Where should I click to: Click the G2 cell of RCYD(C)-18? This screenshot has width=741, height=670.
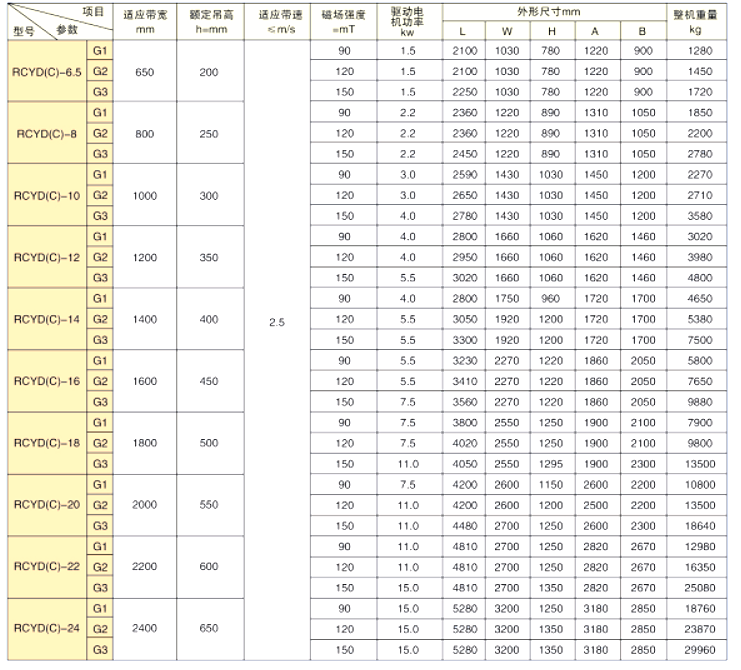(x=100, y=443)
